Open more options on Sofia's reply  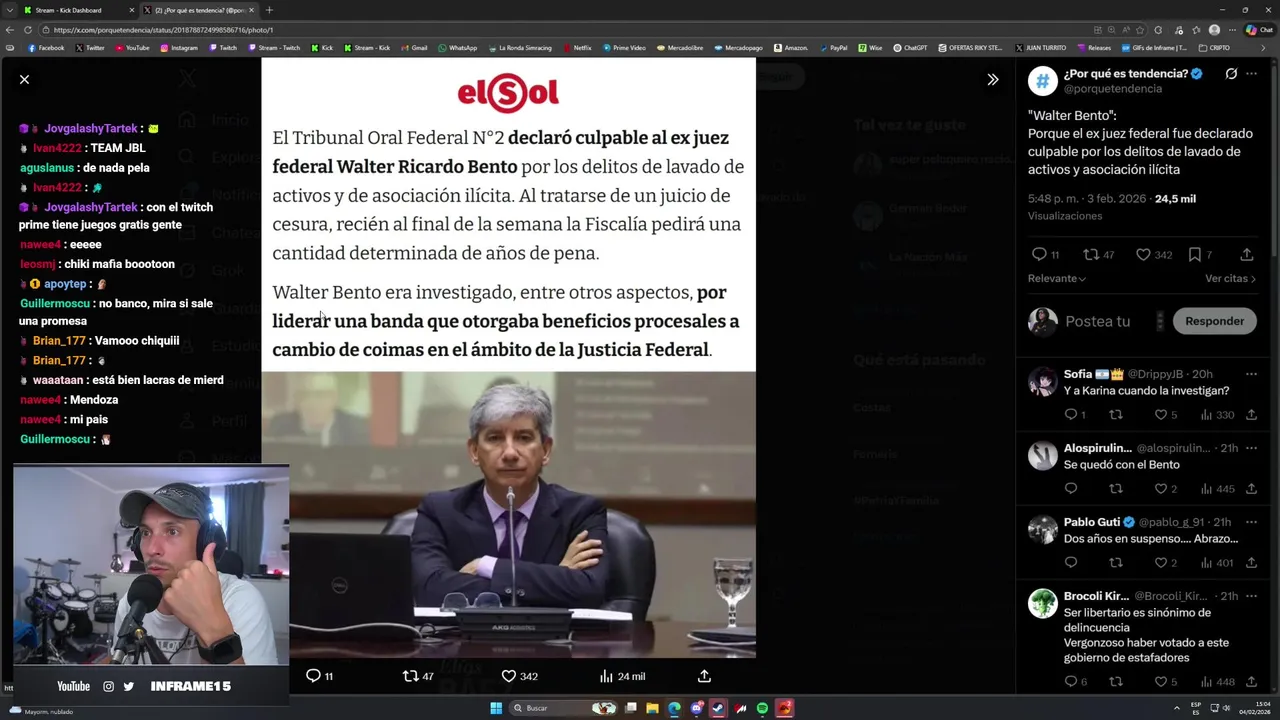tap(1251, 374)
